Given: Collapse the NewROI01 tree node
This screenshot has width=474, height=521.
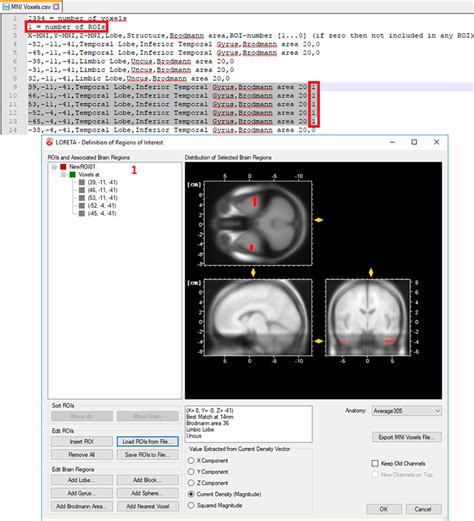Looking at the screenshot, I should pos(54,167).
